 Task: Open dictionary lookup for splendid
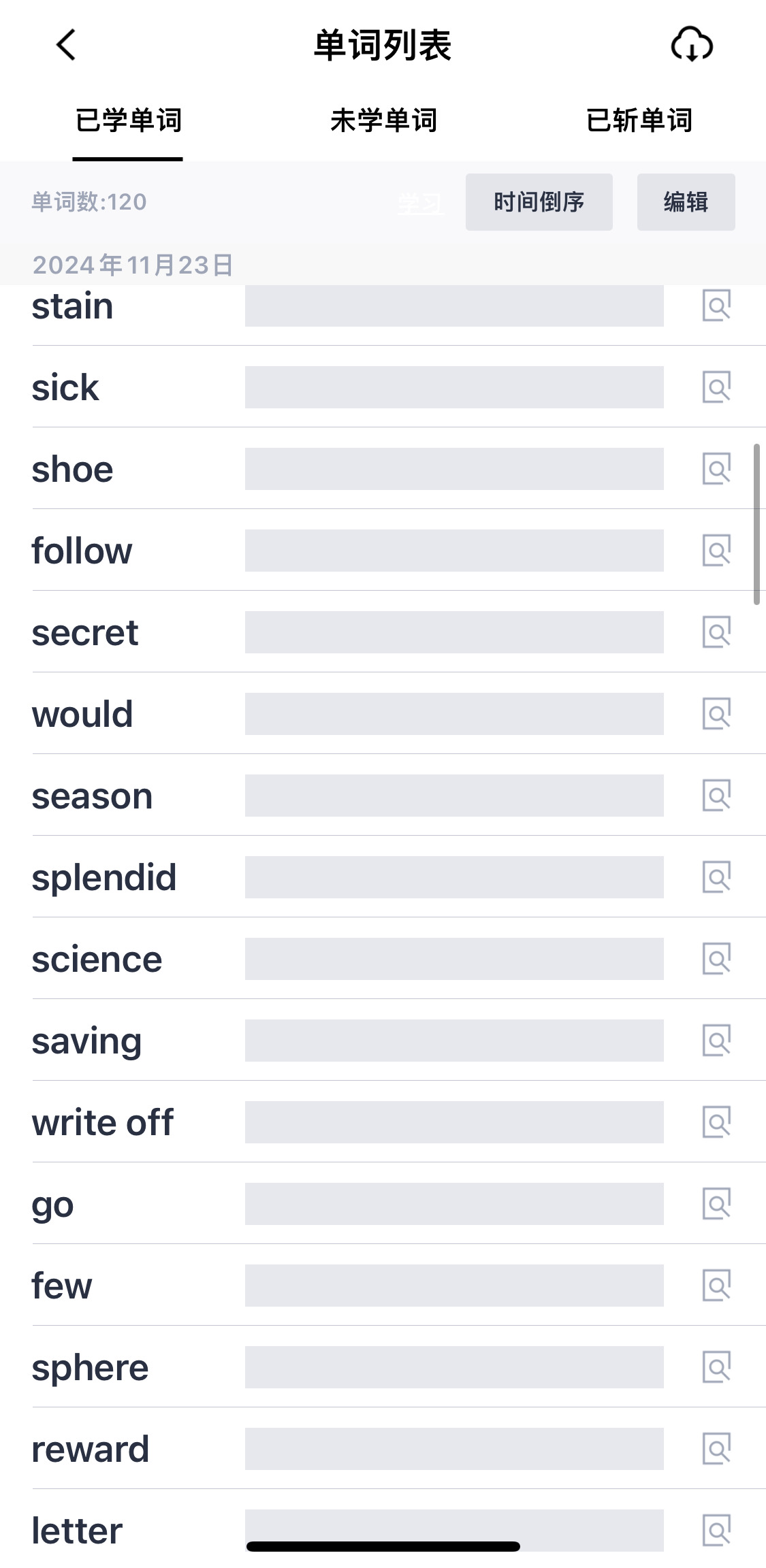(x=717, y=877)
